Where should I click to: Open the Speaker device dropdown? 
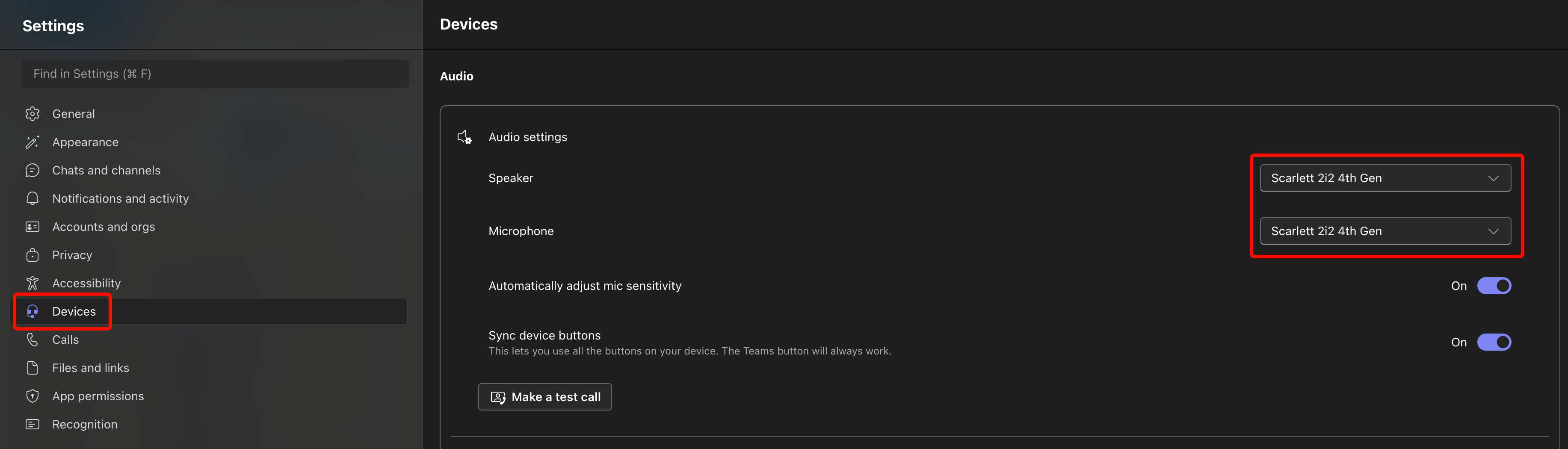pyautogui.click(x=1385, y=178)
